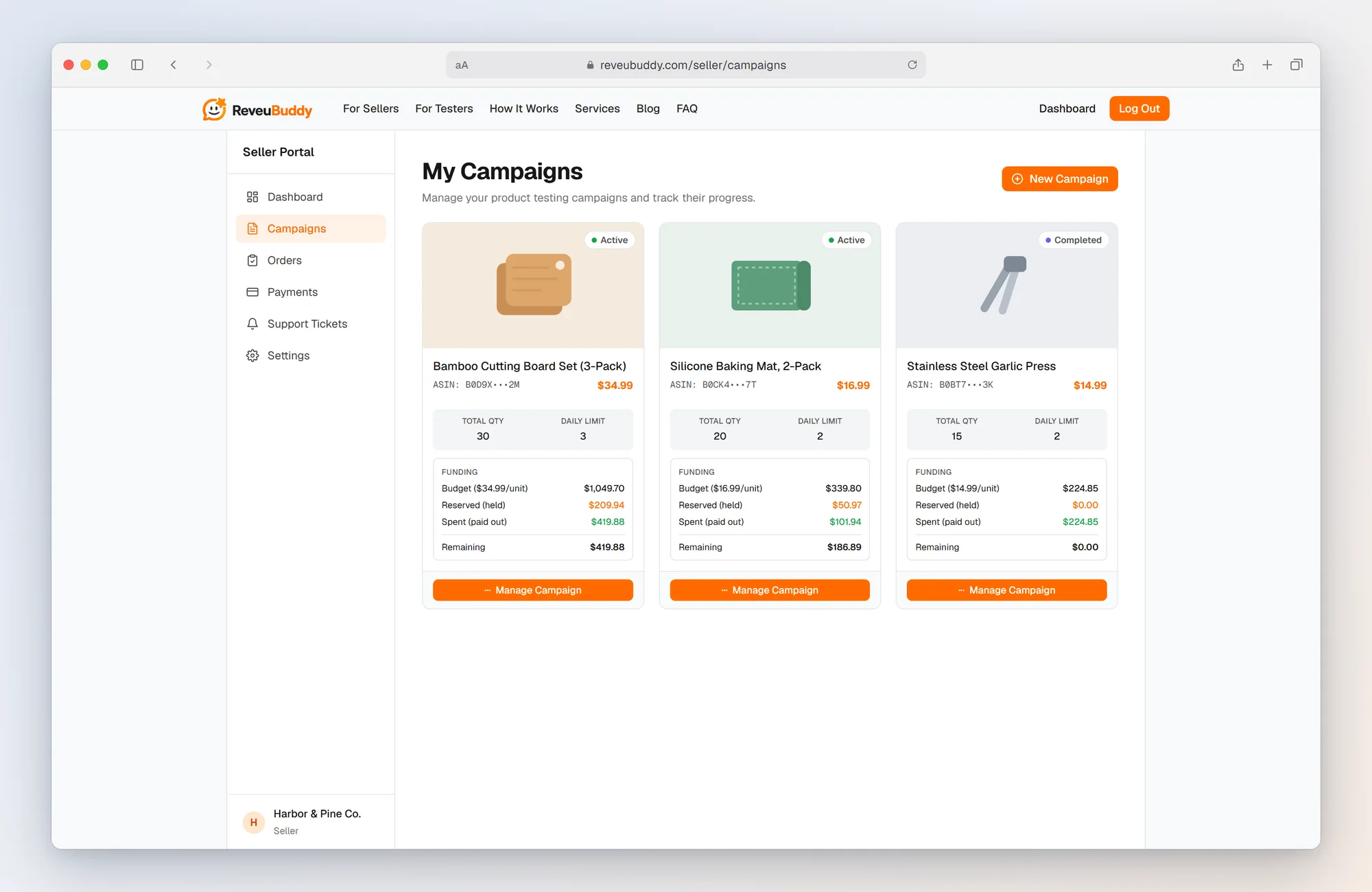The image size is (1372, 892).
Task: Click the Active badge on Silicone Baking Mat
Action: coord(847,240)
